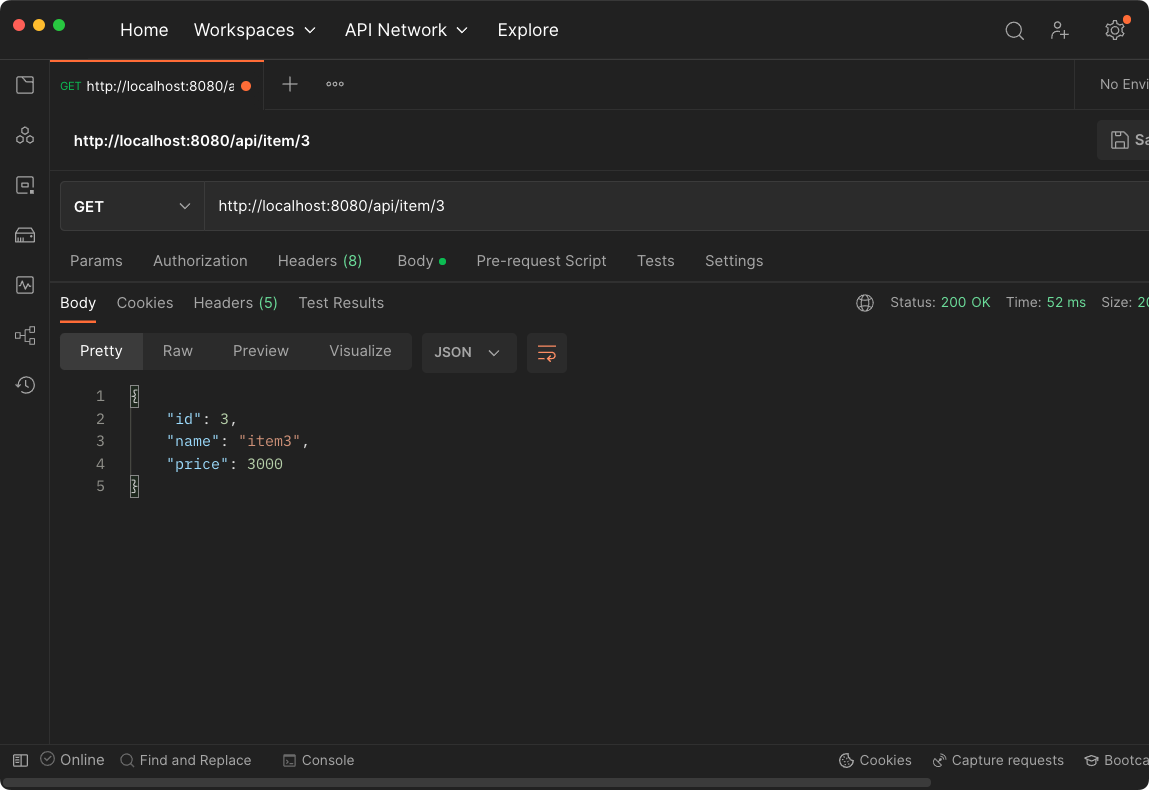Open the GET method dropdown
Viewport: 1149px width, 790px height.
132,207
